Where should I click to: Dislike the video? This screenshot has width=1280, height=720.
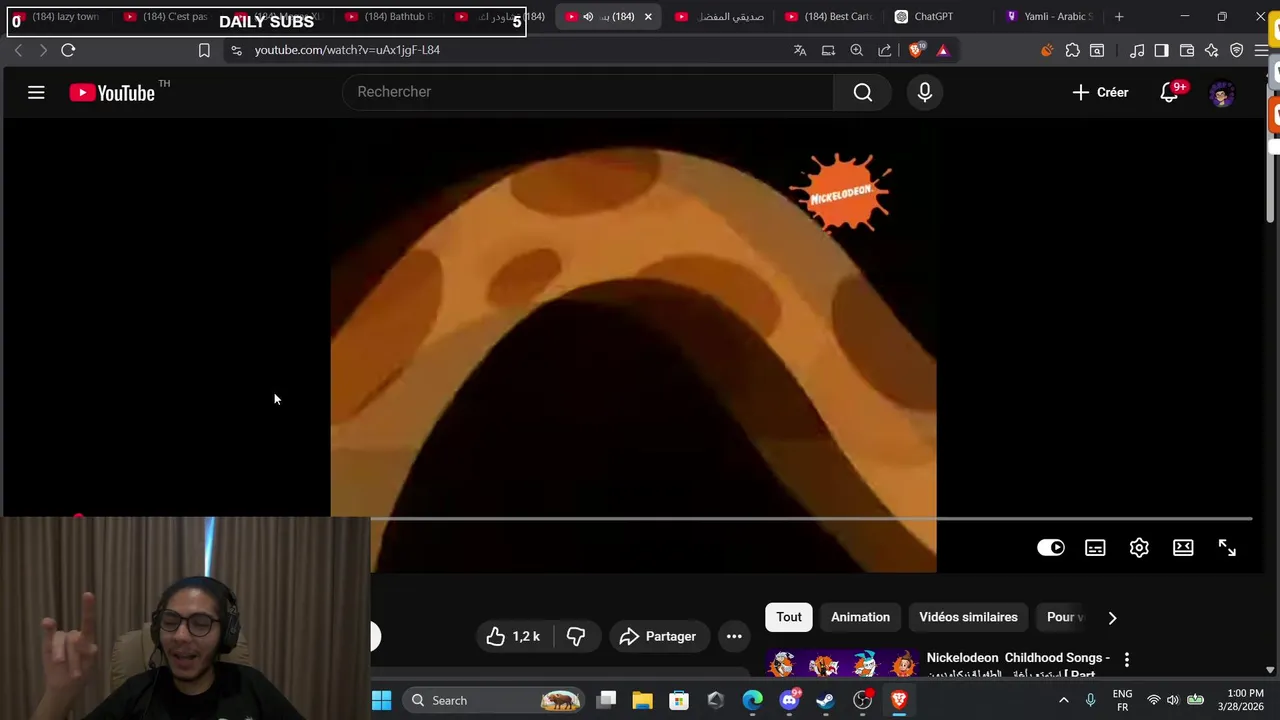575,636
